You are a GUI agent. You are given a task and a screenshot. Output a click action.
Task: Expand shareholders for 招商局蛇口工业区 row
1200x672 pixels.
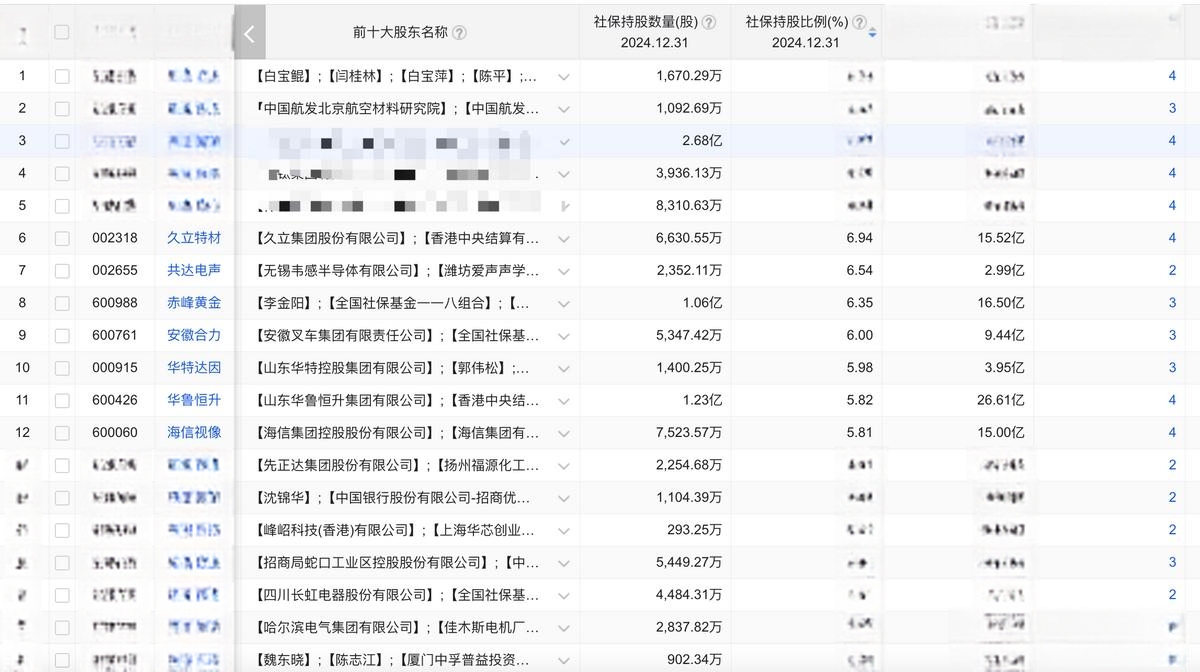point(564,563)
